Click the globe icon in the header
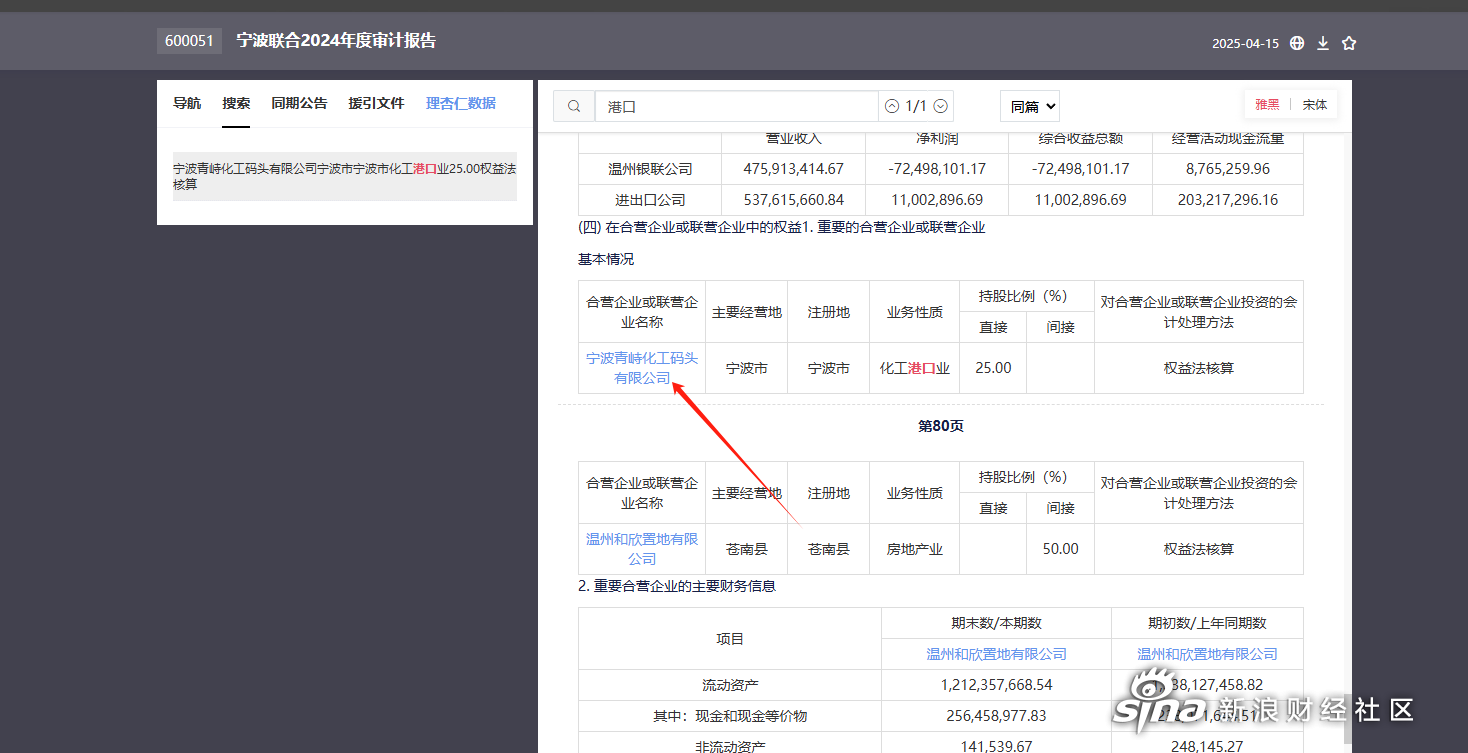This screenshot has width=1468, height=753. (x=1297, y=43)
